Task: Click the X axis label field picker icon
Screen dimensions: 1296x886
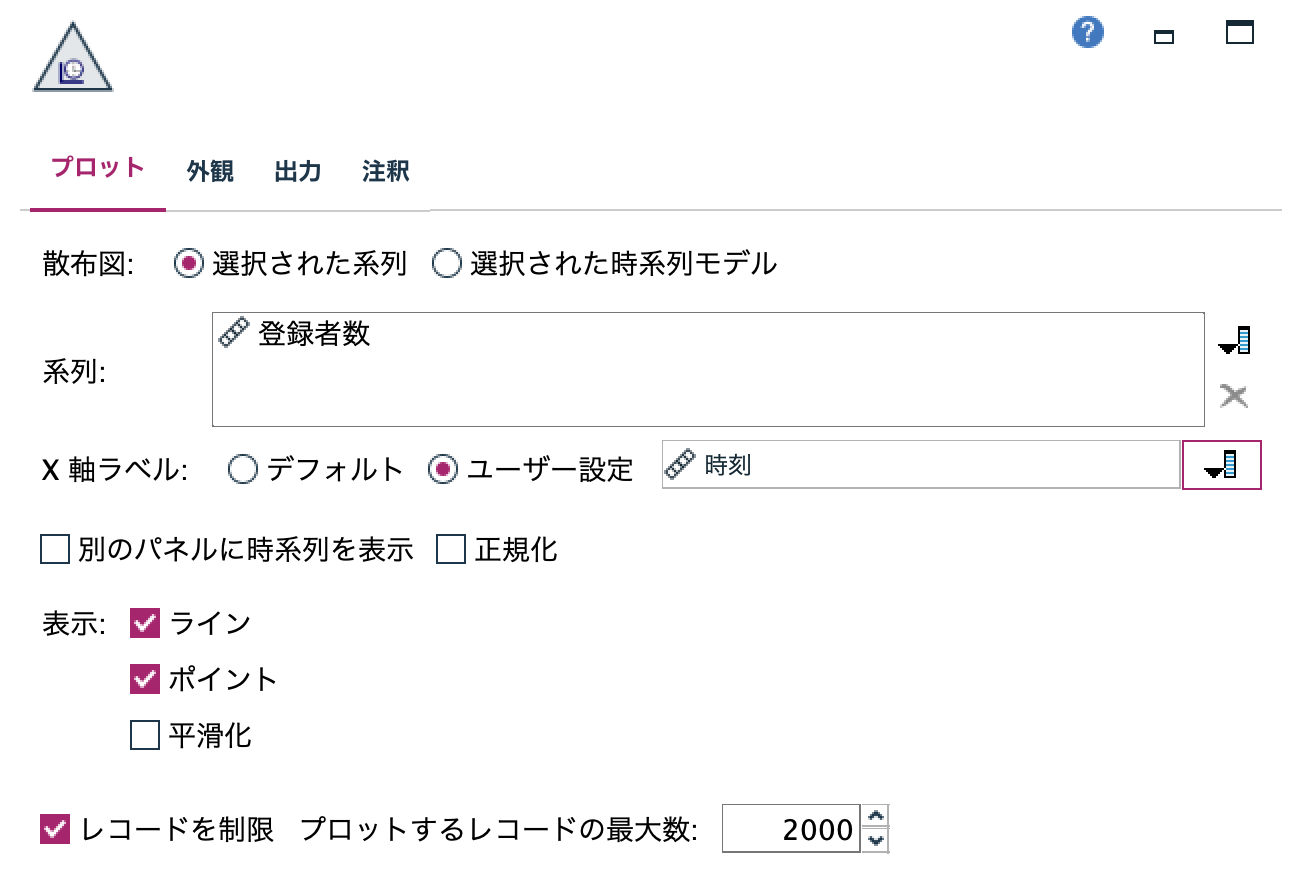Action: pyautogui.click(x=1221, y=465)
